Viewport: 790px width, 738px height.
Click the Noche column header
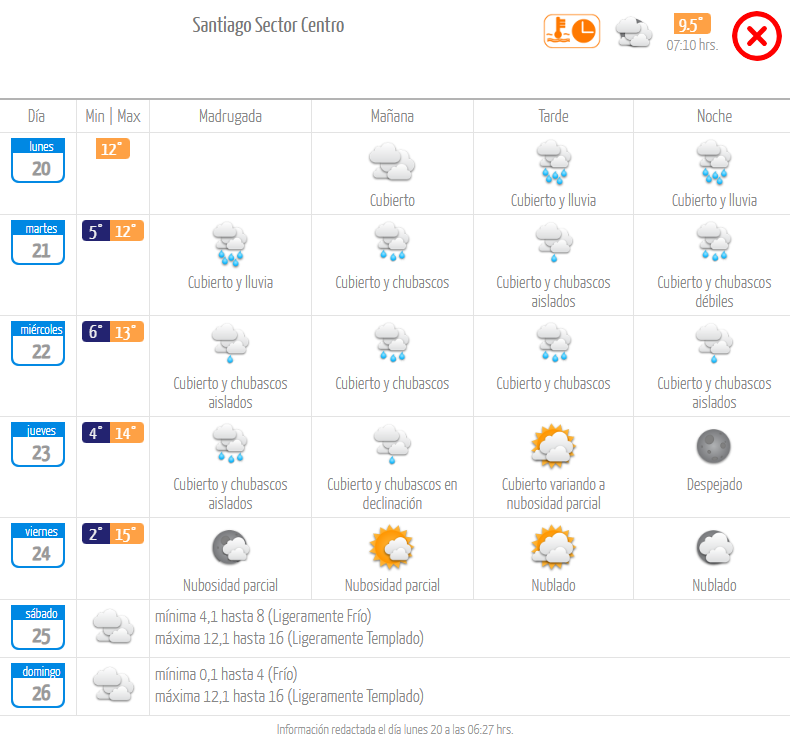click(x=714, y=116)
